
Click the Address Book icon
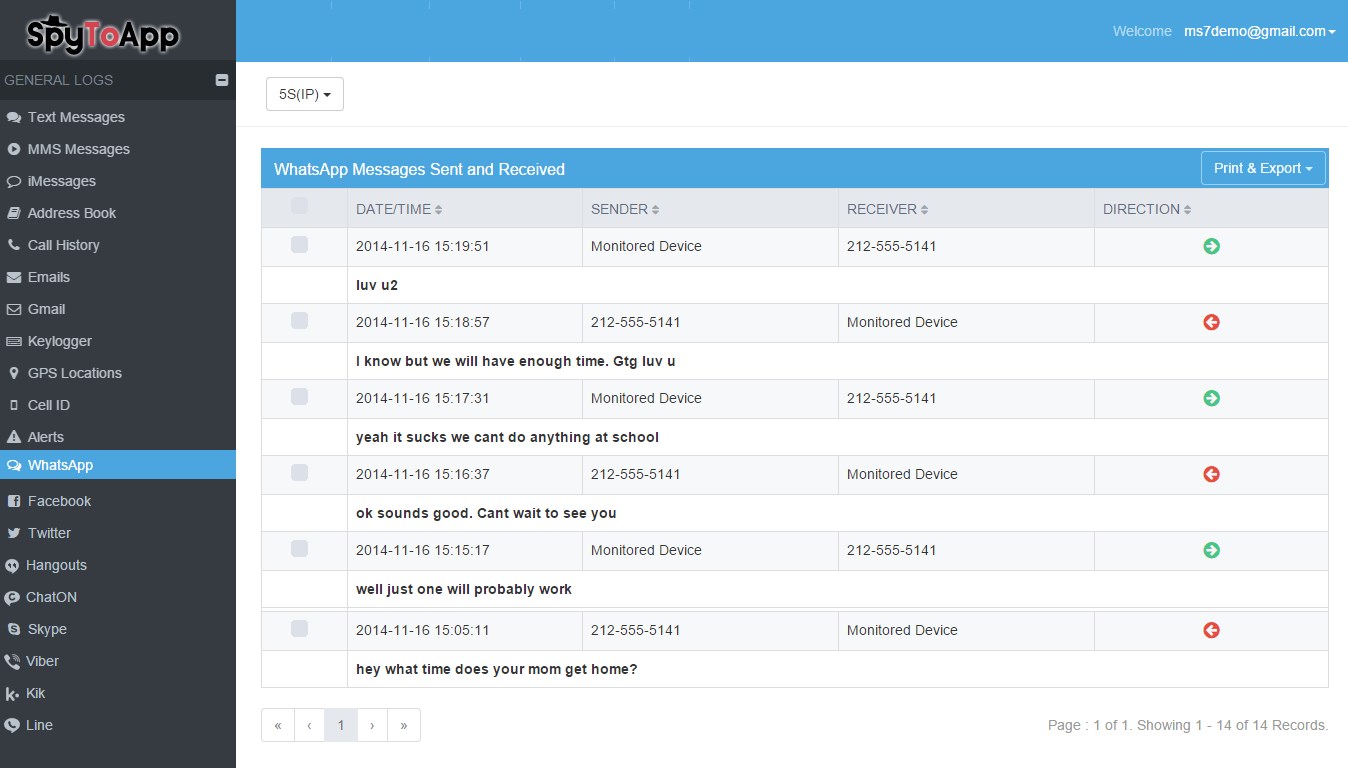(14, 213)
